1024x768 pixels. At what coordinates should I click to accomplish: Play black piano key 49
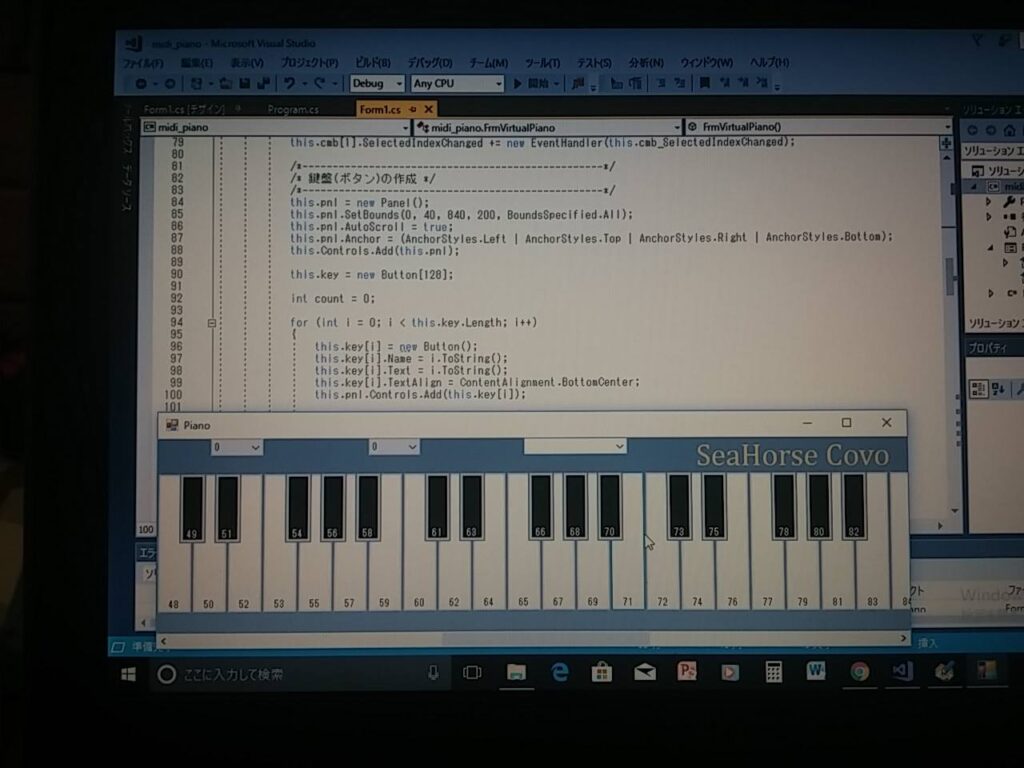(192, 508)
